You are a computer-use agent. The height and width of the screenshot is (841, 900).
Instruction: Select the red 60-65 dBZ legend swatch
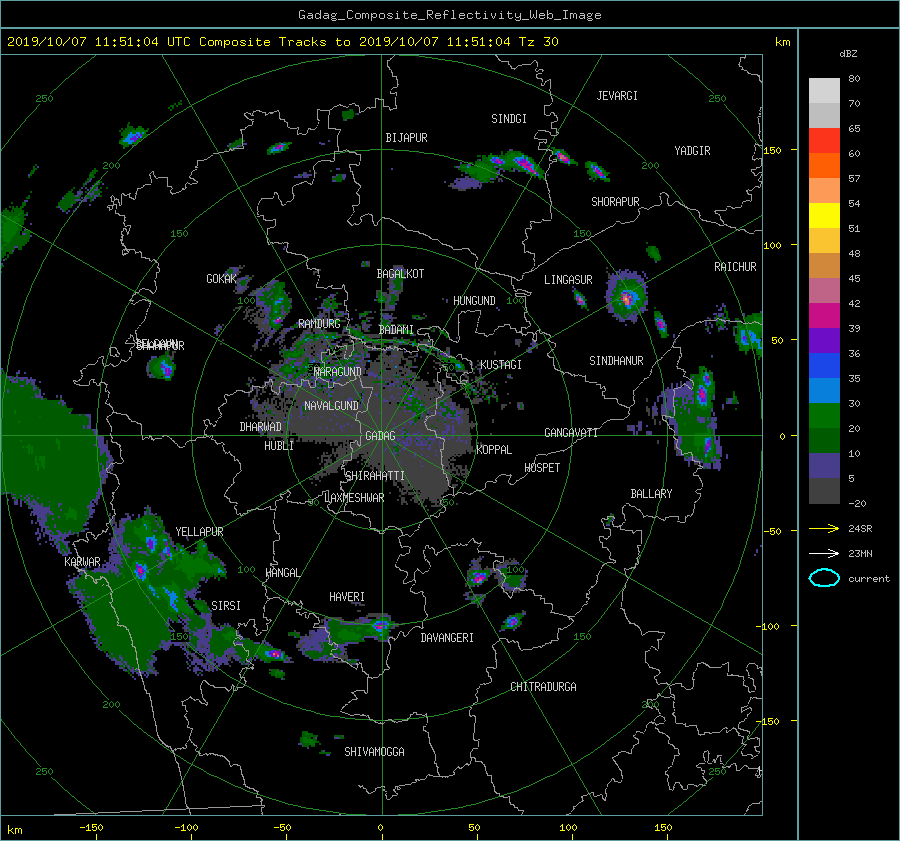(x=824, y=140)
